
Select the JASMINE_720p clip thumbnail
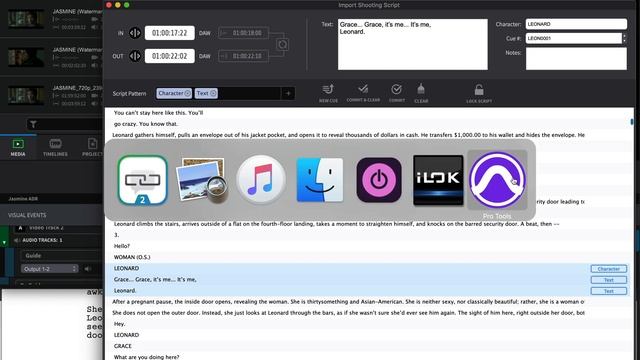pyautogui.click(x=26, y=96)
